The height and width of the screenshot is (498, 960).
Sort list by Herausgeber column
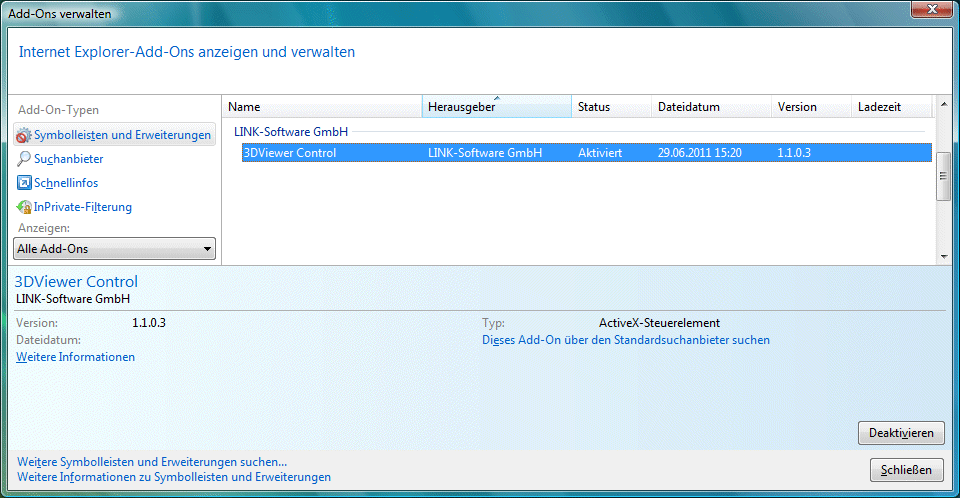pyautogui.click(x=496, y=107)
